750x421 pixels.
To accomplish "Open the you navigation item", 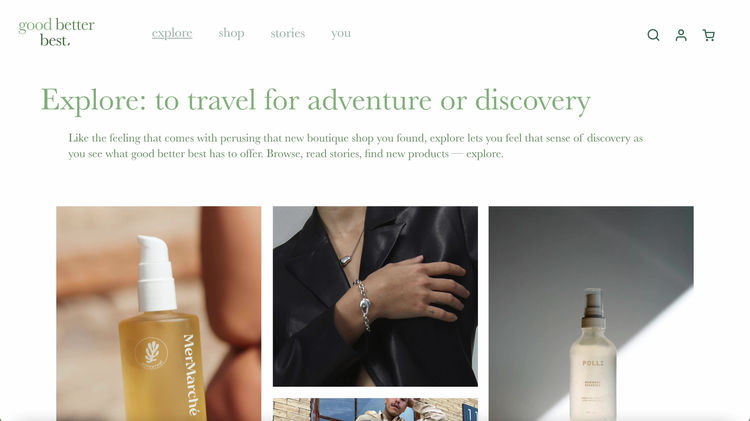I will 341,33.
